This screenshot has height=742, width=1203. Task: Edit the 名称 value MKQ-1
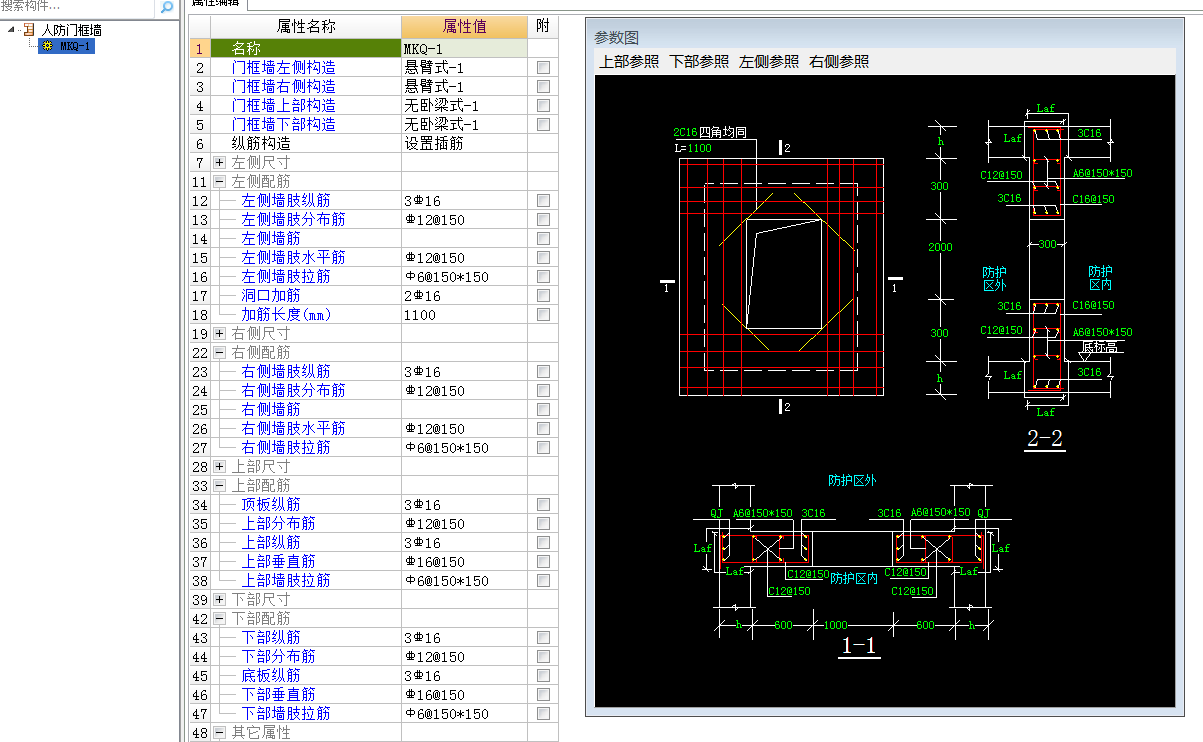tap(464, 48)
